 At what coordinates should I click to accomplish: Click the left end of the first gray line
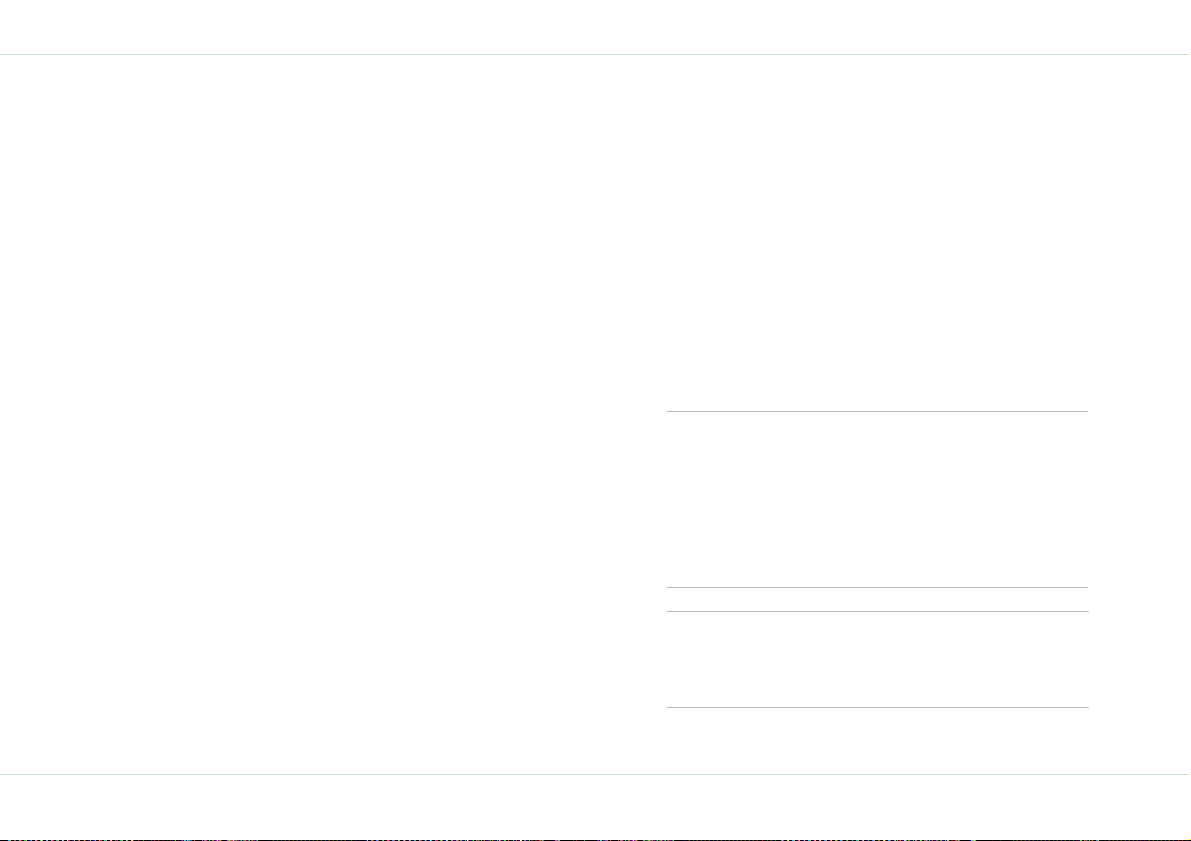669,412
